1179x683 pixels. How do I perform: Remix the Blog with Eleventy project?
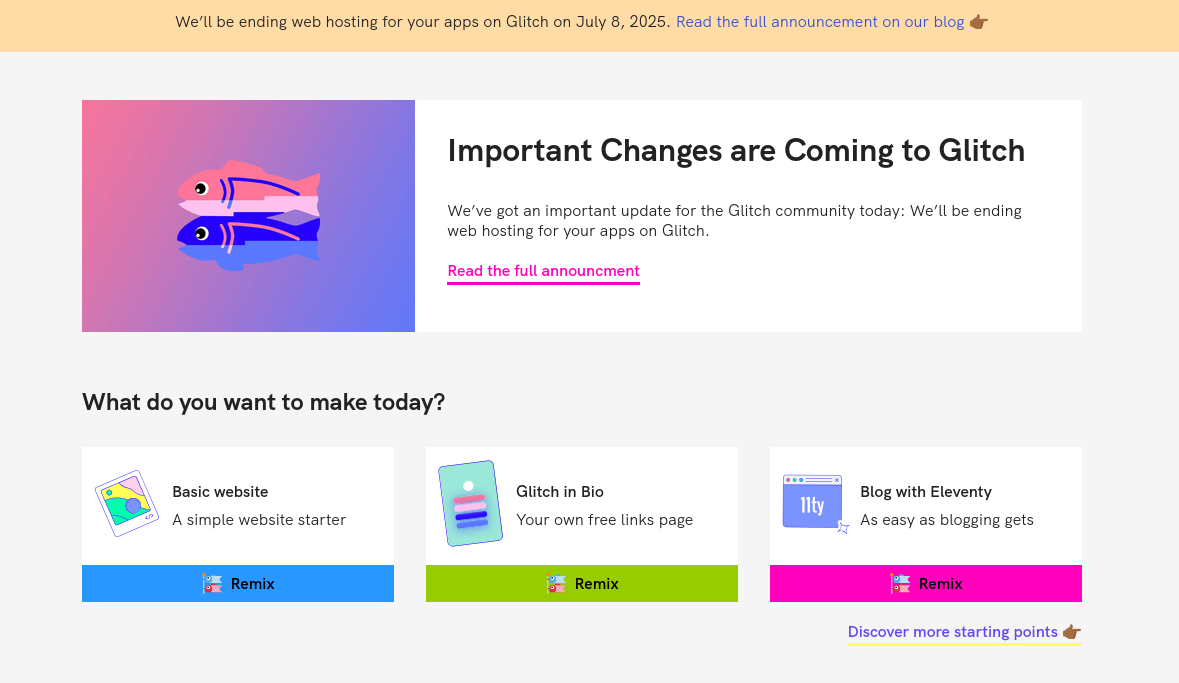pos(926,584)
